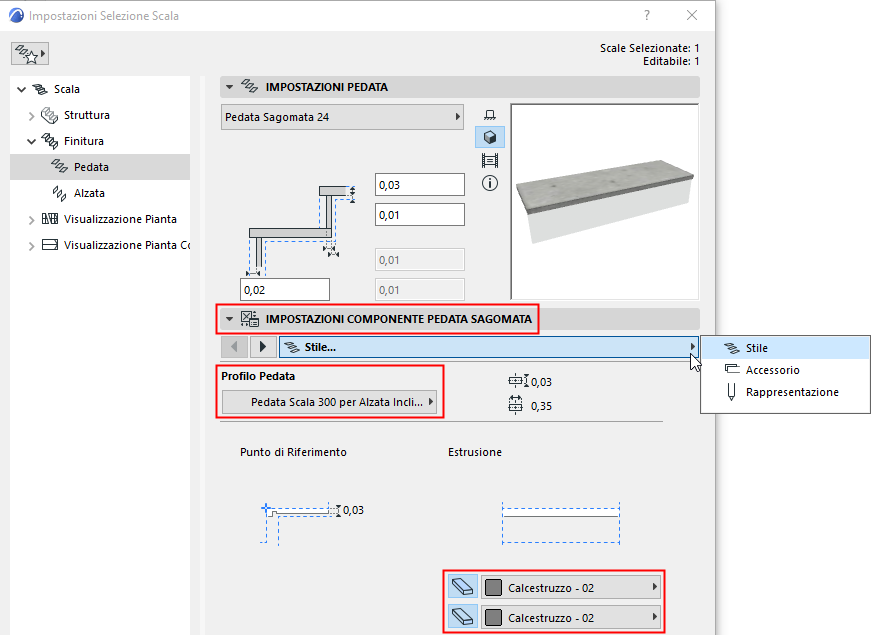Select the Scala root item

click(66, 90)
